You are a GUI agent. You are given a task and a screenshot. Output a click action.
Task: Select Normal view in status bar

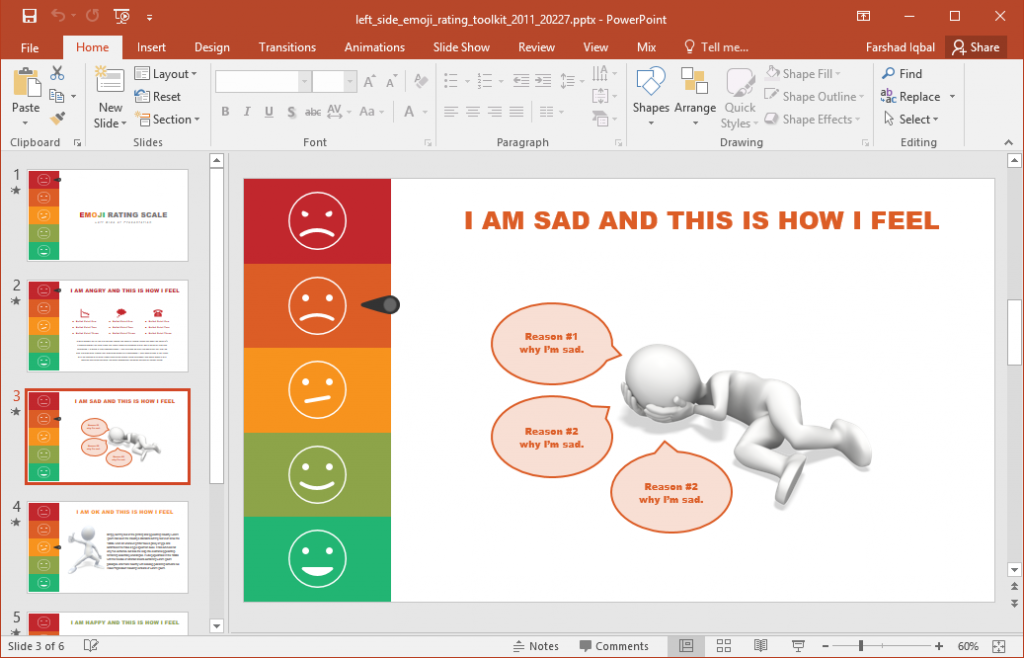pyautogui.click(x=686, y=646)
